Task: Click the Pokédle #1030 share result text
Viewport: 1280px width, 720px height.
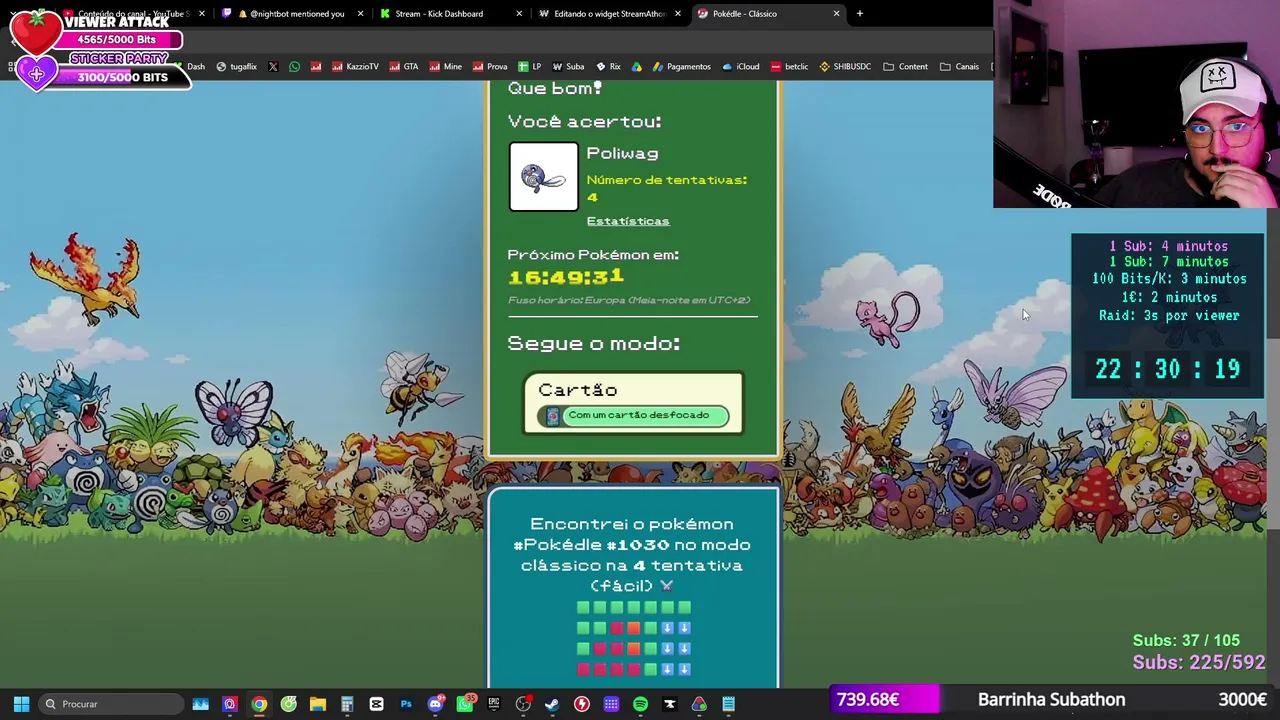Action: point(632,555)
